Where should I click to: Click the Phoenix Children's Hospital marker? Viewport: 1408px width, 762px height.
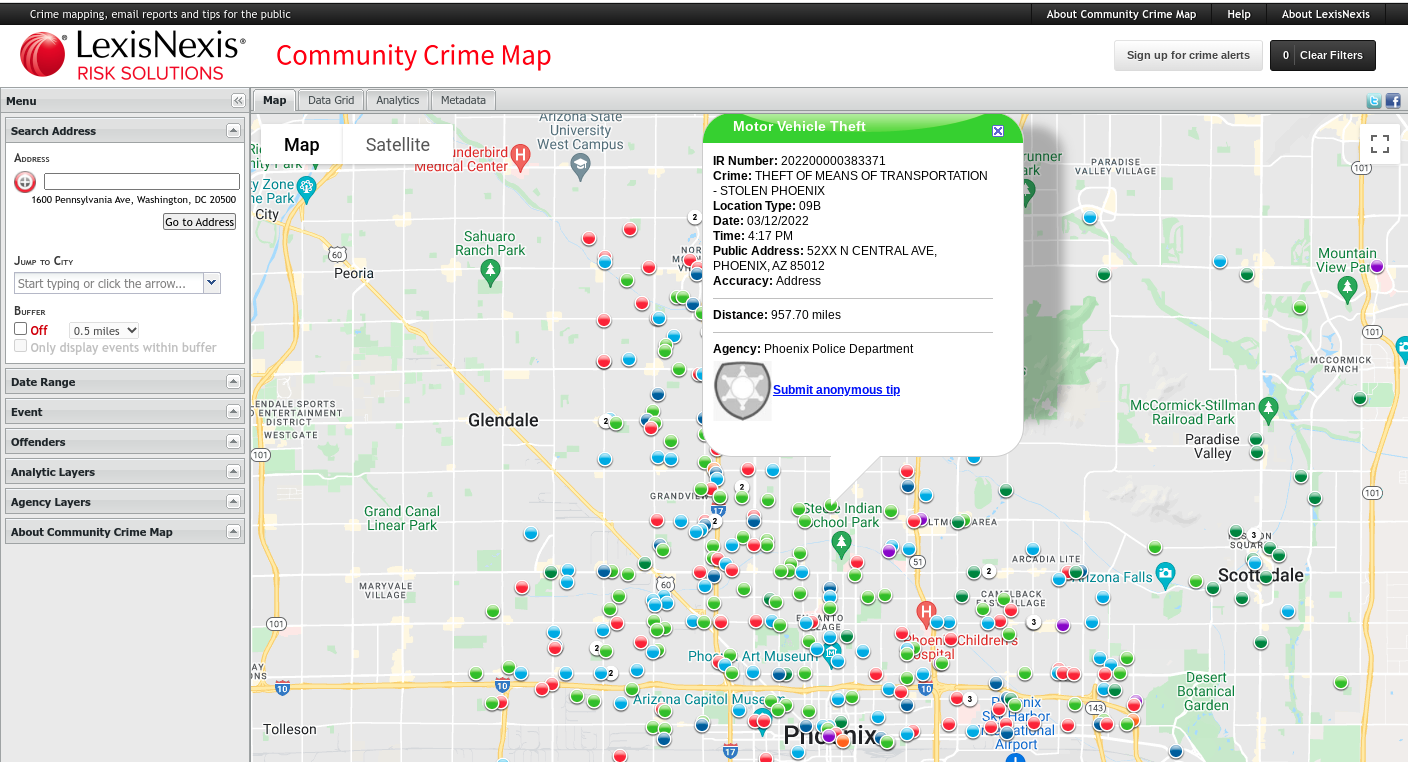(x=926, y=610)
